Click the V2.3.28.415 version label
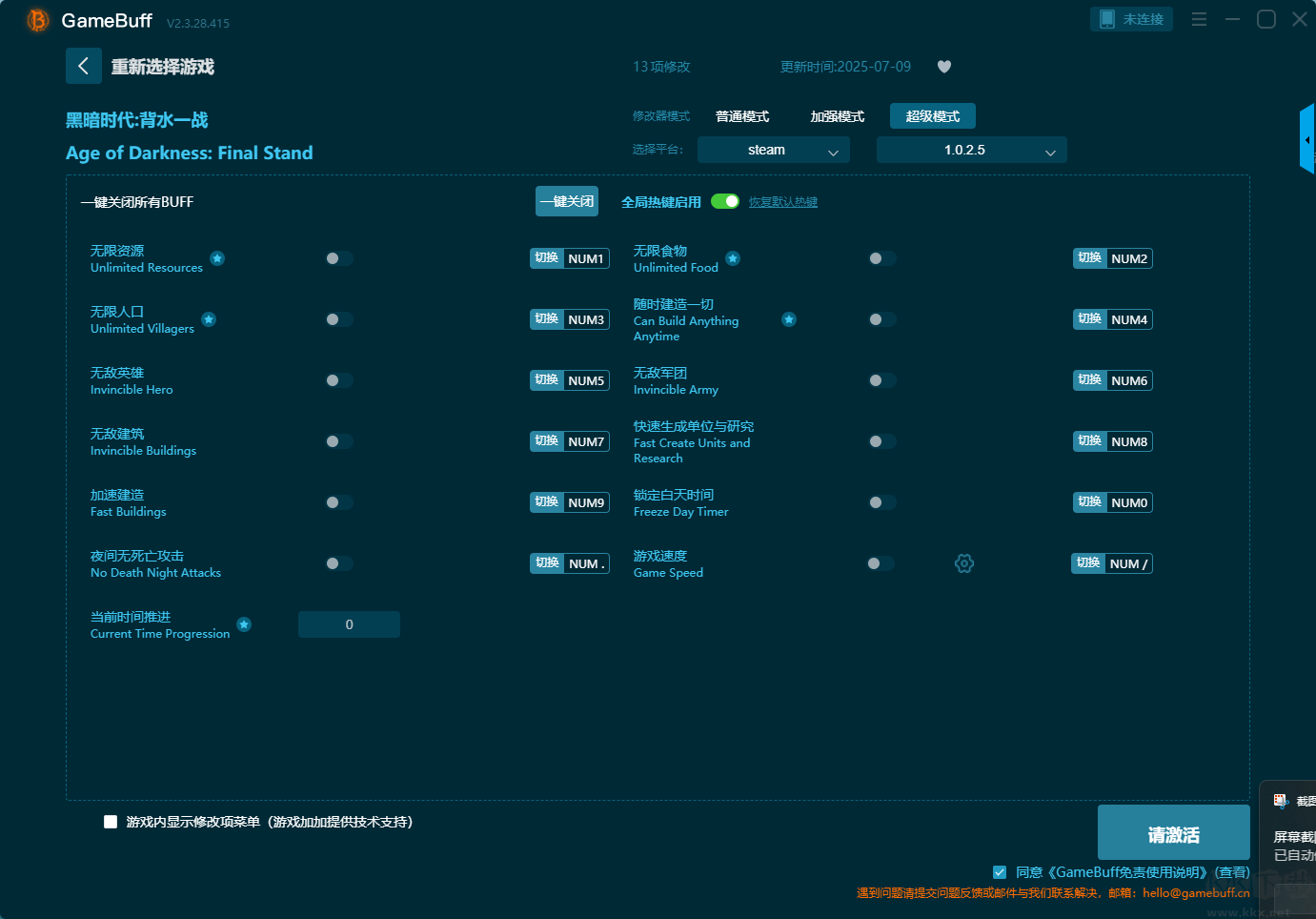This screenshot has height=919, width=1316. pyautogui.click(x=198, y=23)
